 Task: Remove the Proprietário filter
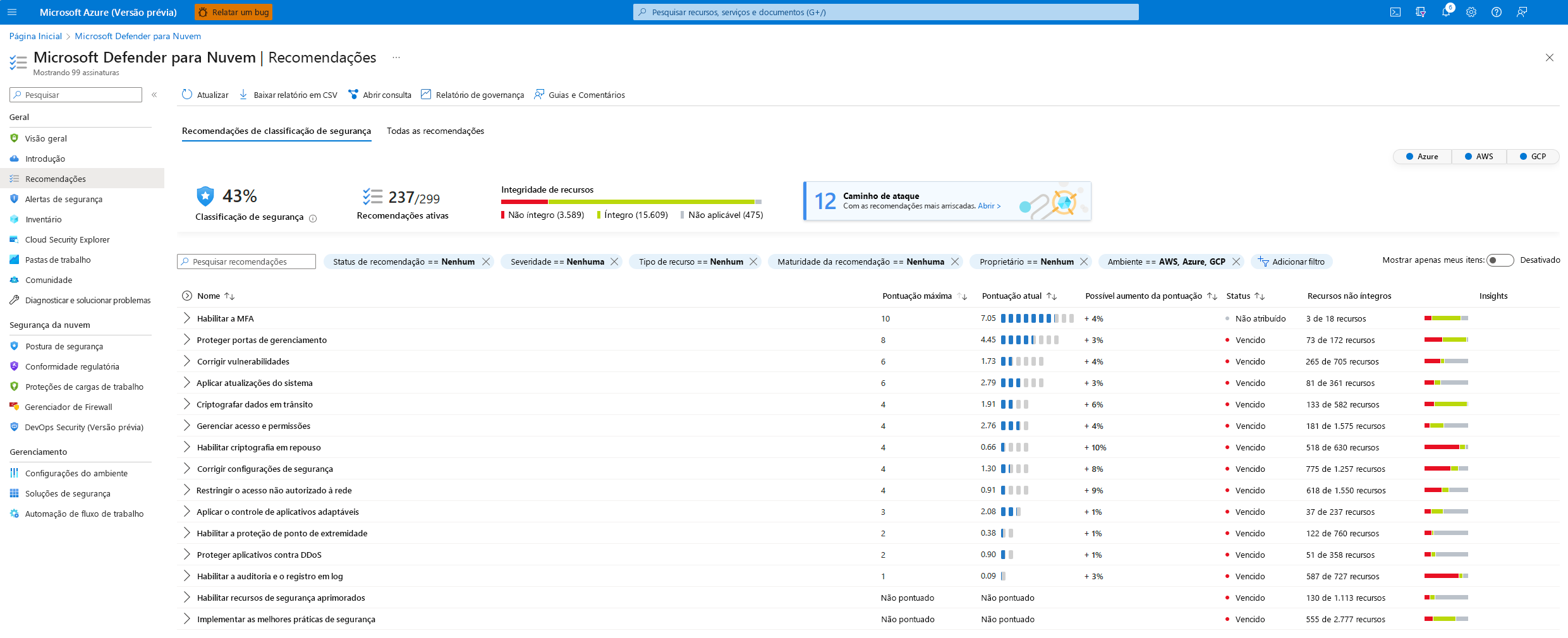tap(1084, 262)
